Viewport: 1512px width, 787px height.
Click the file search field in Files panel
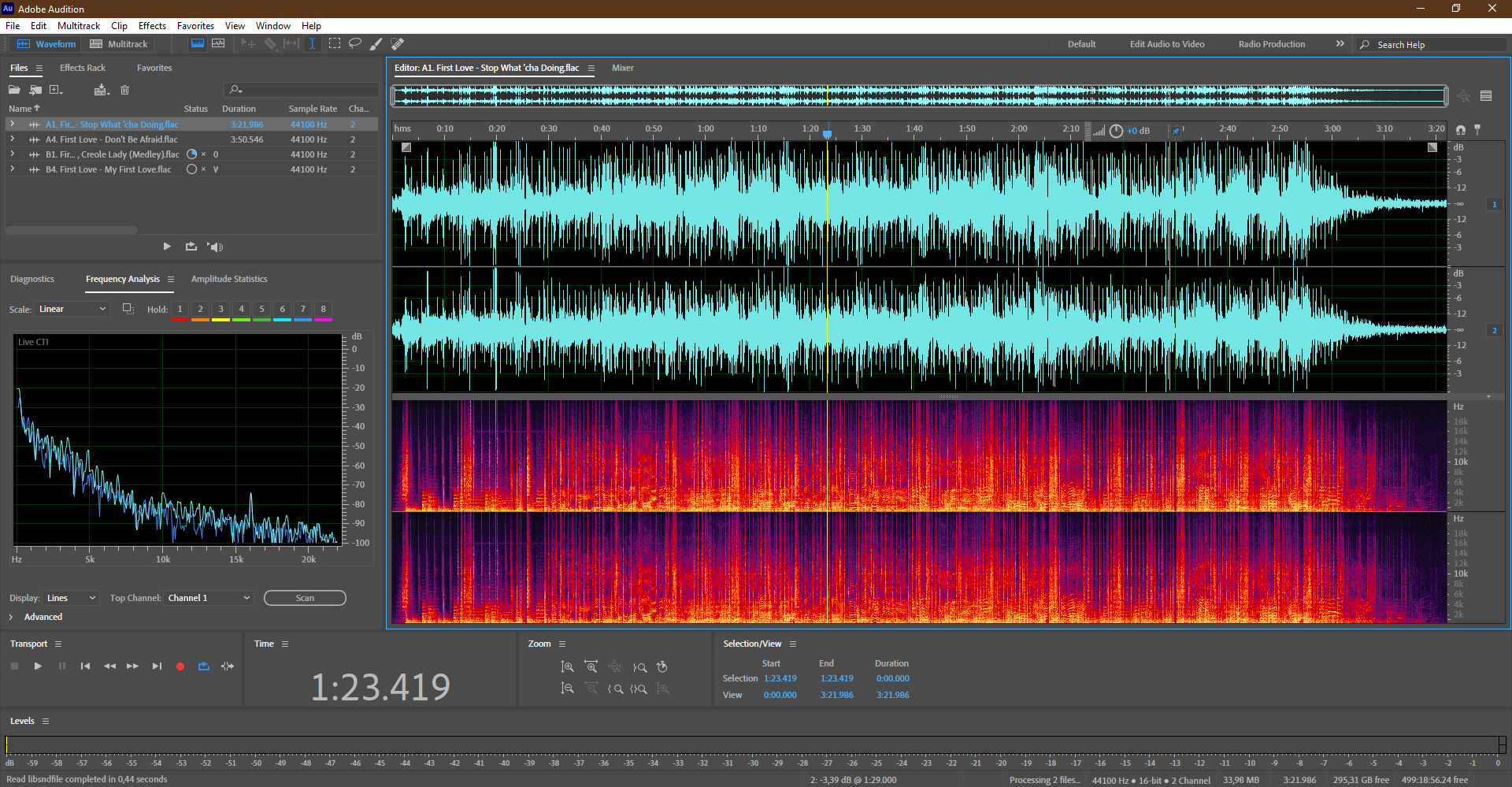pyautogui.click(x=302, y=90)
